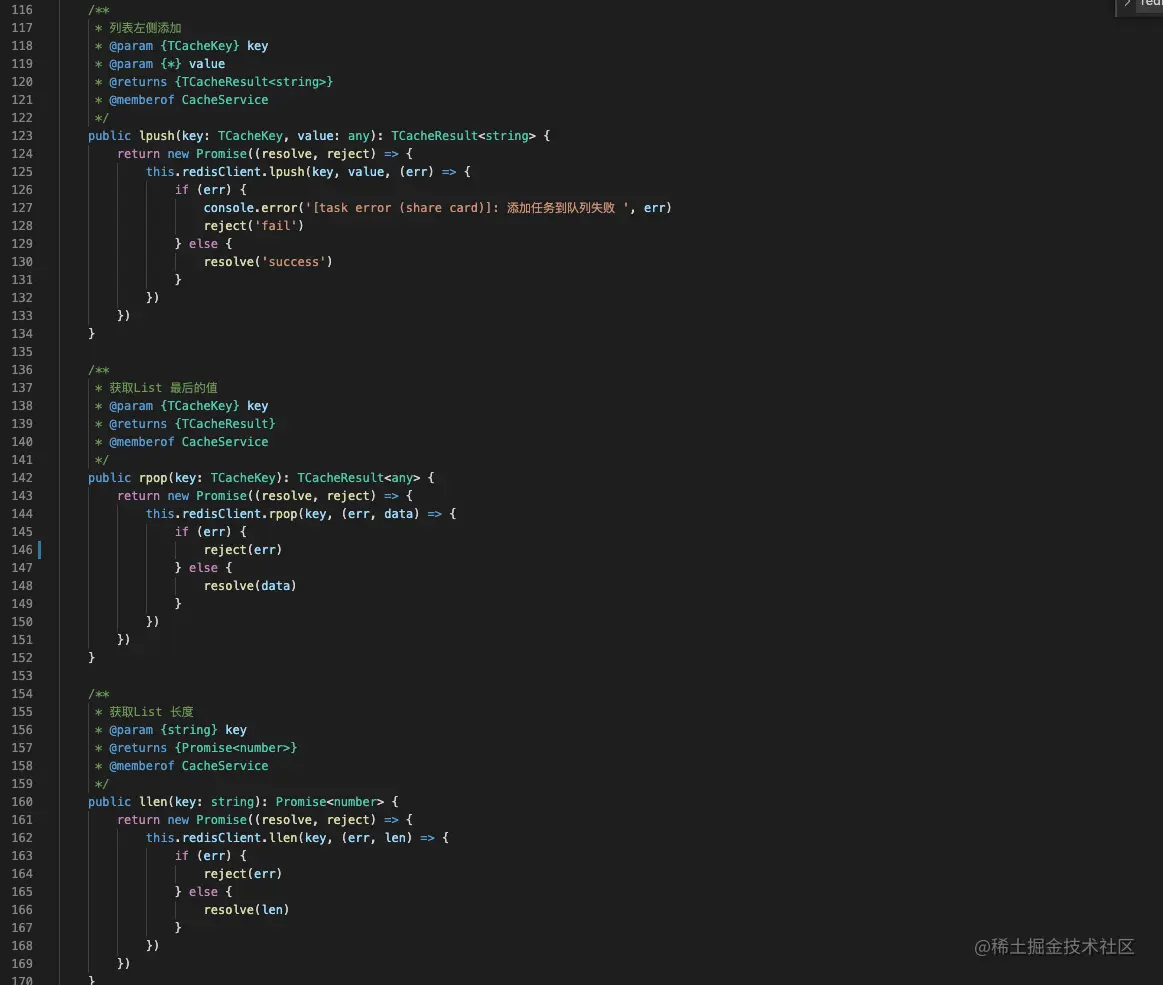
Task: Click the '} else {' on line 147
Action: (x=203, y=568)
